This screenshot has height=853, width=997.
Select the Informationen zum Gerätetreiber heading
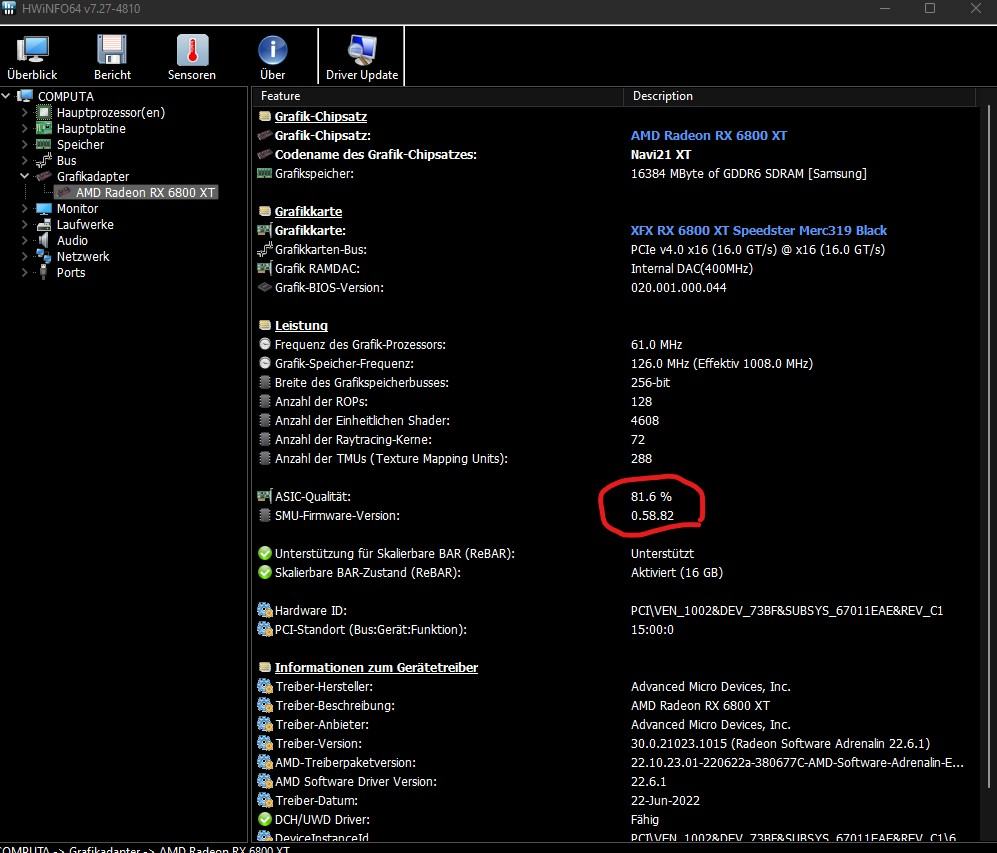coord(376,667)
